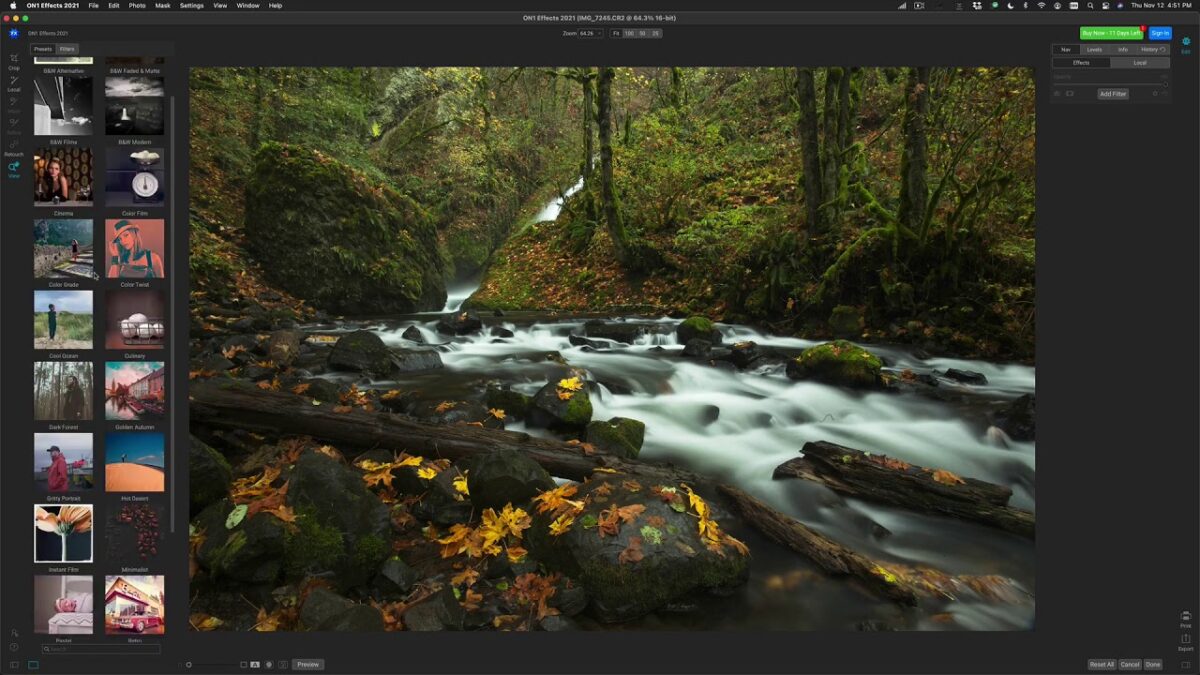Toggle the Preview button off

(308, 664)
